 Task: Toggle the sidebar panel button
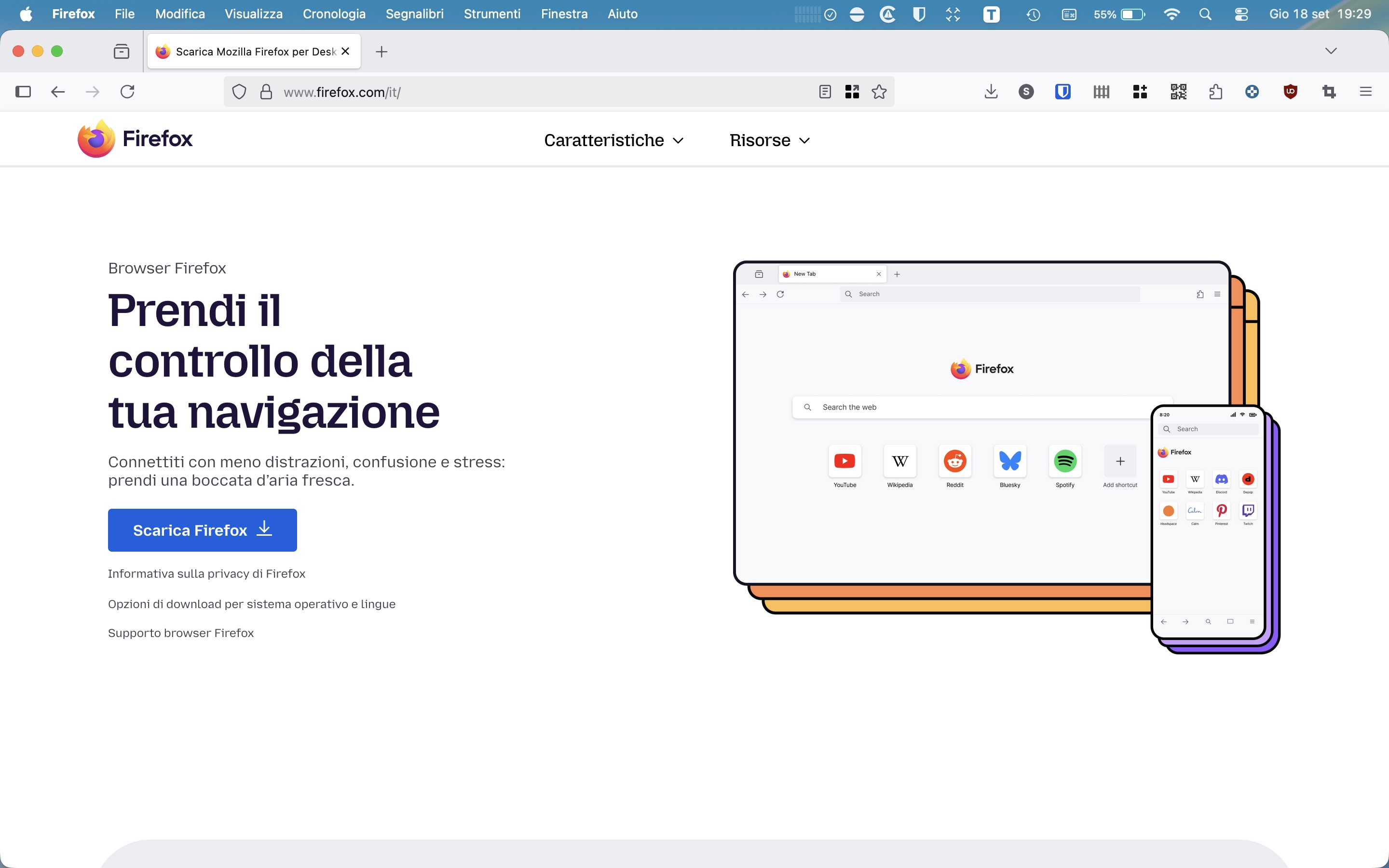coord(23,92)
